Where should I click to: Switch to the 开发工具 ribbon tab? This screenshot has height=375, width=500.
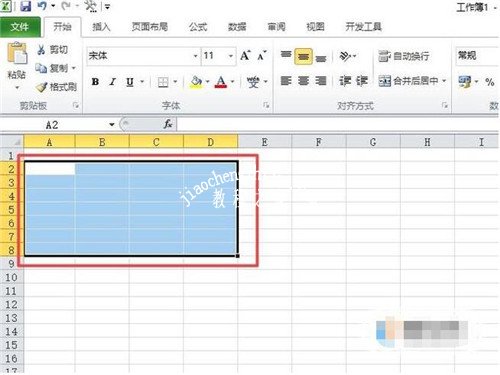[x=363, y=27]
